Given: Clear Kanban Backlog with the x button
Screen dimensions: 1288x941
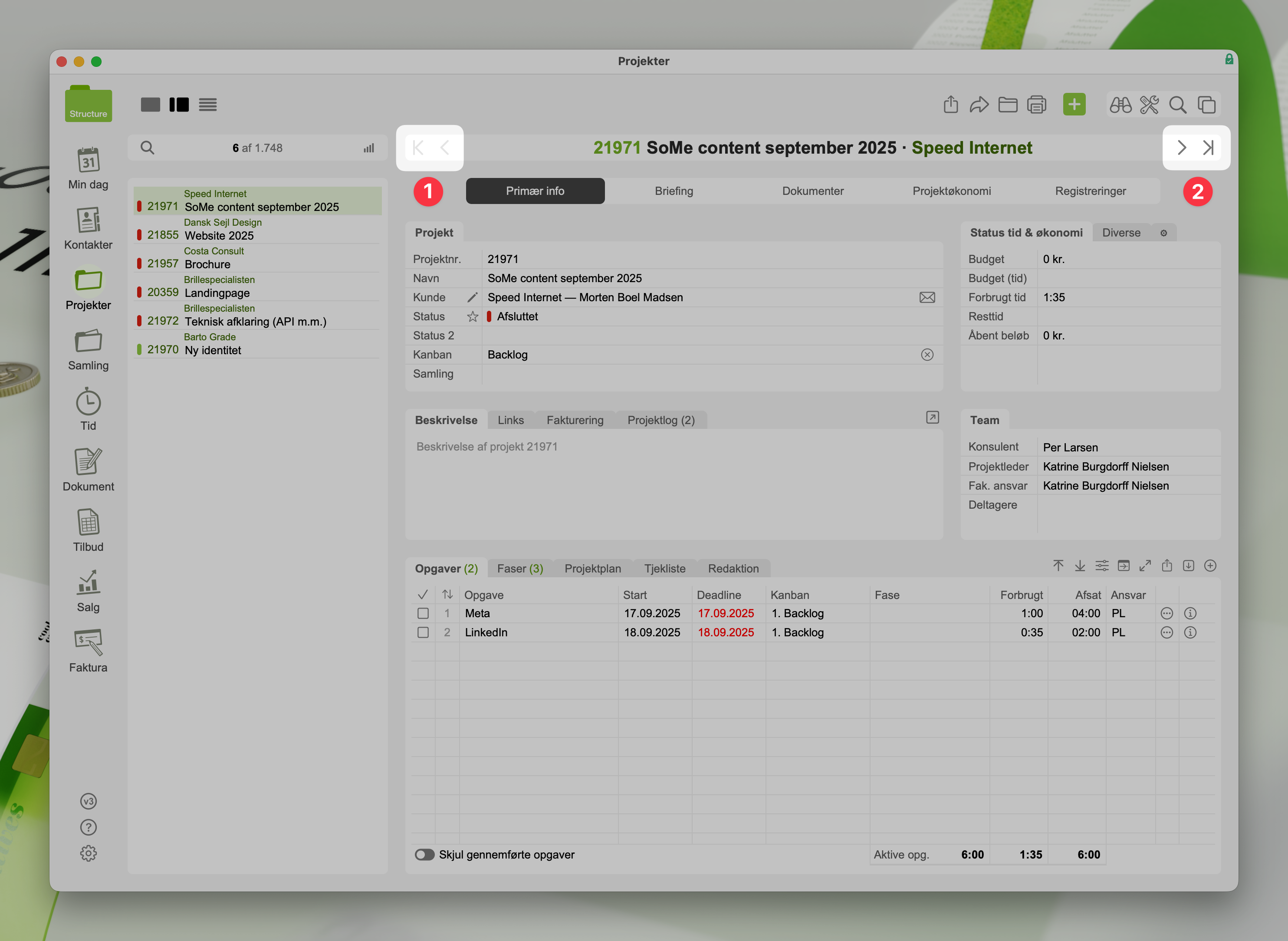Looking at the screenshot, I should (x=927, y=354).
